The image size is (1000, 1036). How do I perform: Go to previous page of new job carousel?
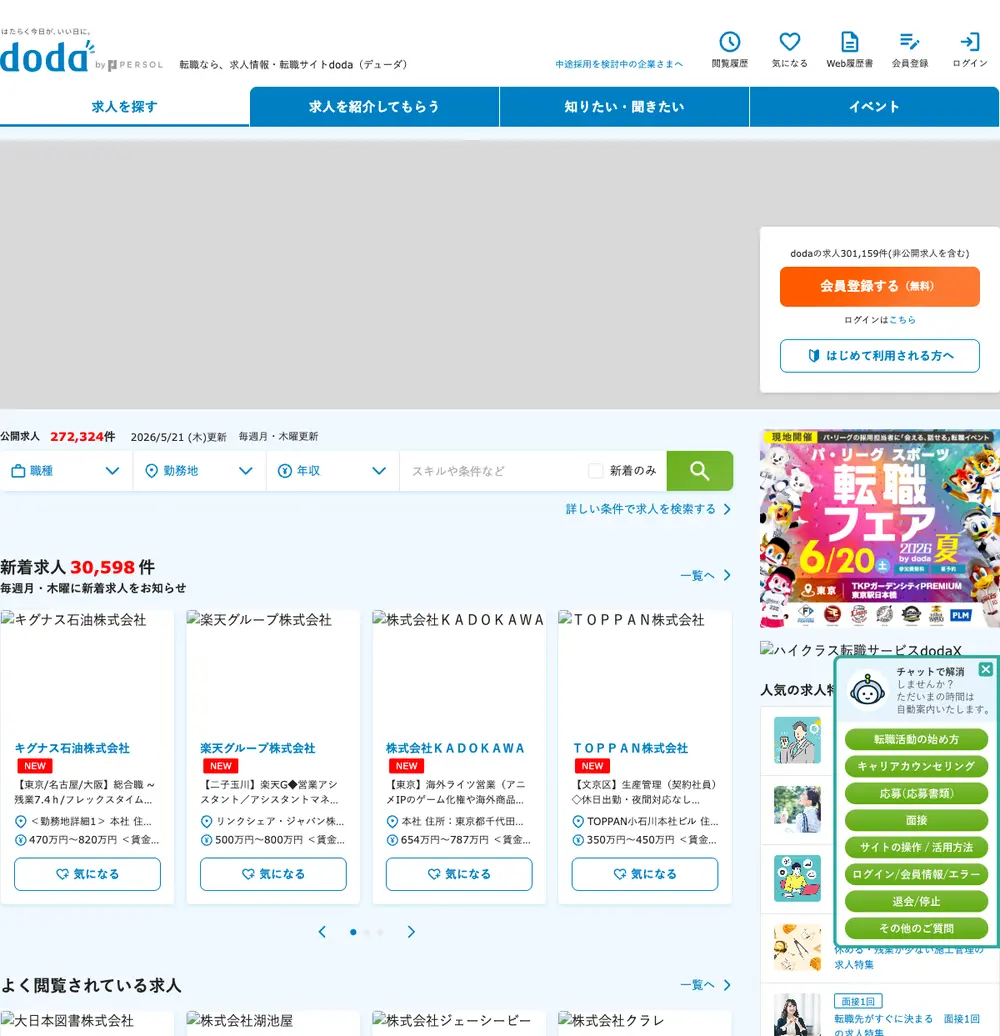click(322, 932)
